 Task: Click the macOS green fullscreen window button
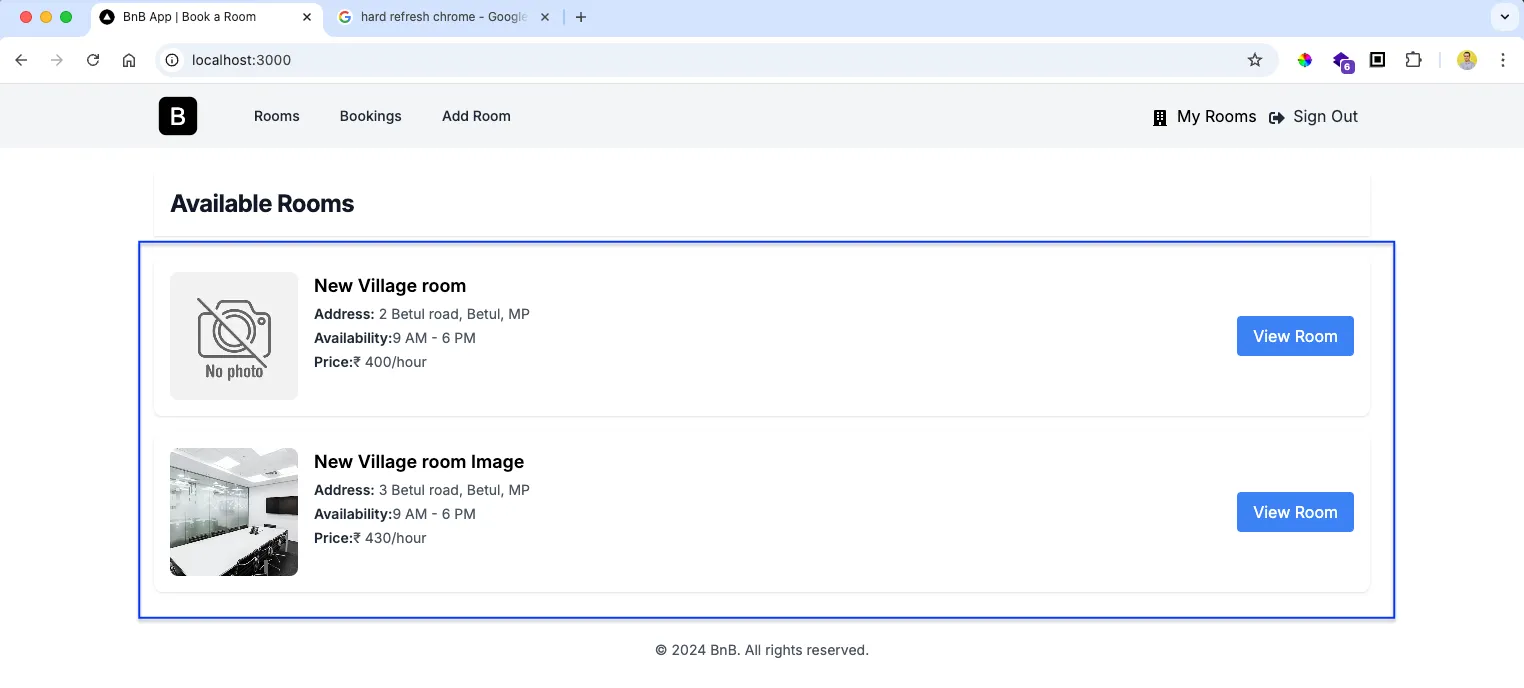coord(66,17)
